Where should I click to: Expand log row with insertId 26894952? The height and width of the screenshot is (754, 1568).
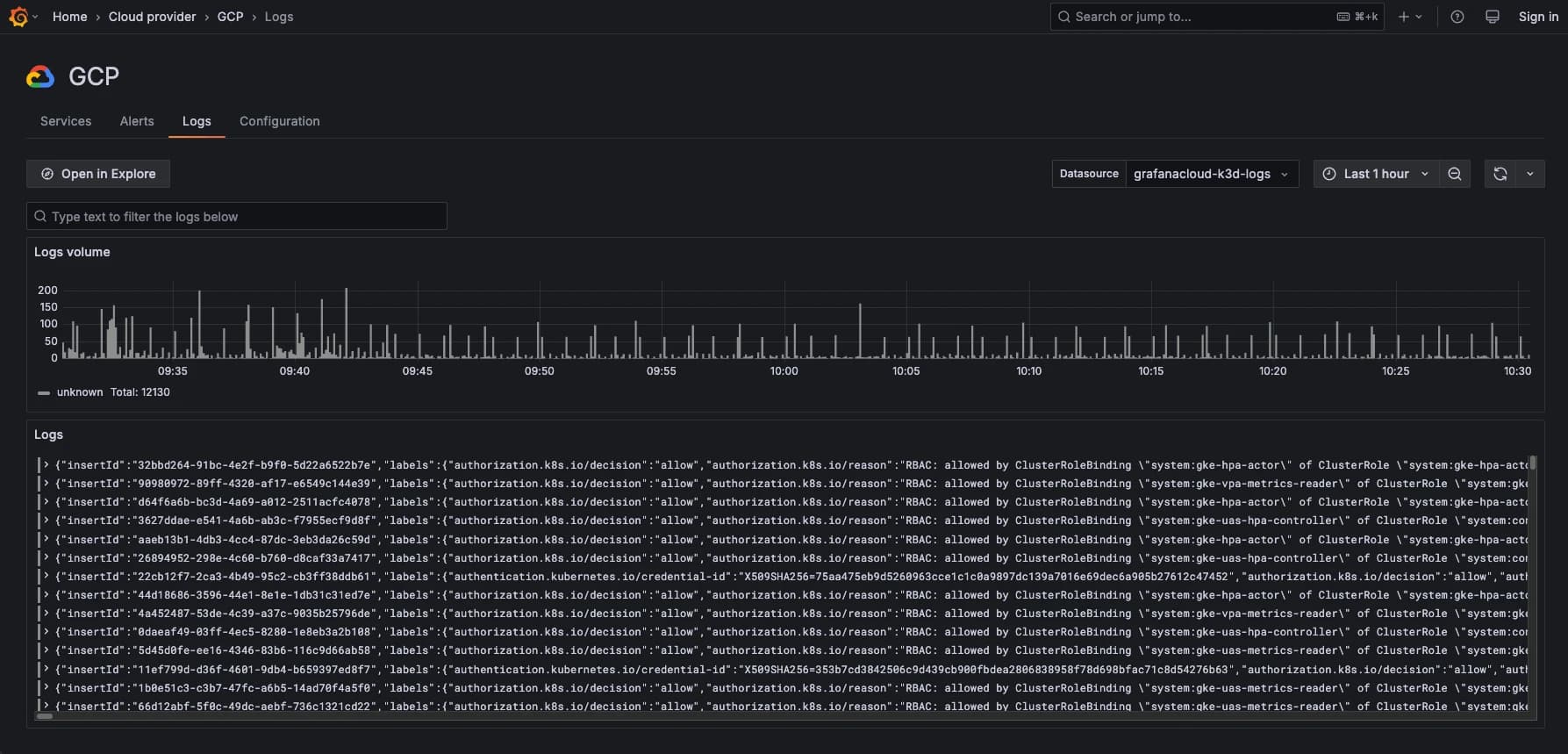(47, 558)
